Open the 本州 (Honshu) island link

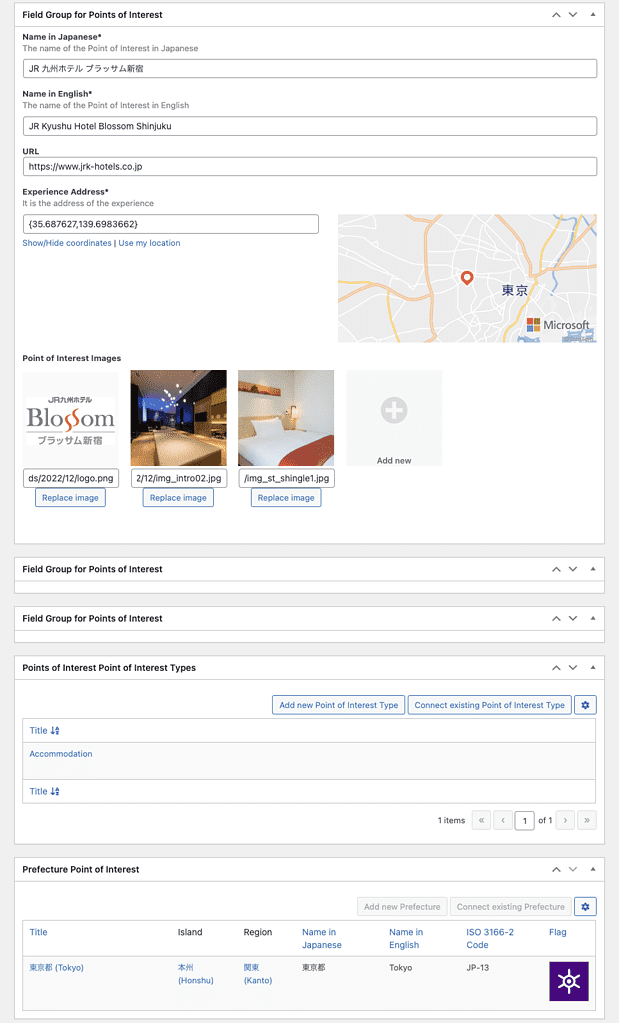pos(196,974)
